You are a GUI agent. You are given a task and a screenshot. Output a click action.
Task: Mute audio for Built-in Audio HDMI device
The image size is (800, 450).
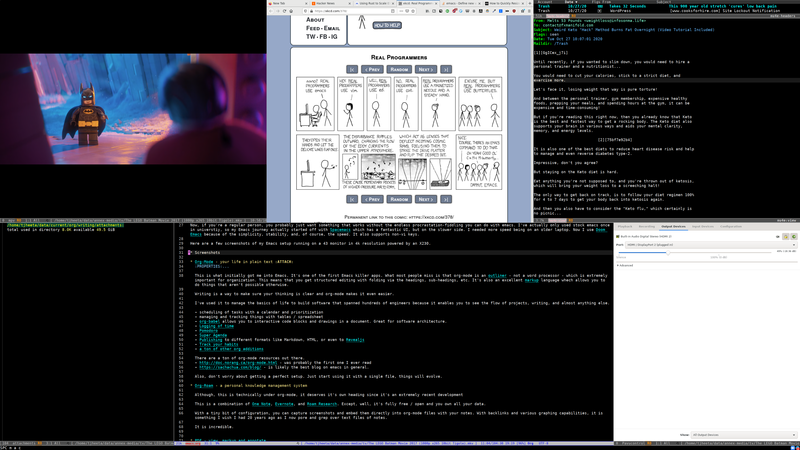click(778, 237)
